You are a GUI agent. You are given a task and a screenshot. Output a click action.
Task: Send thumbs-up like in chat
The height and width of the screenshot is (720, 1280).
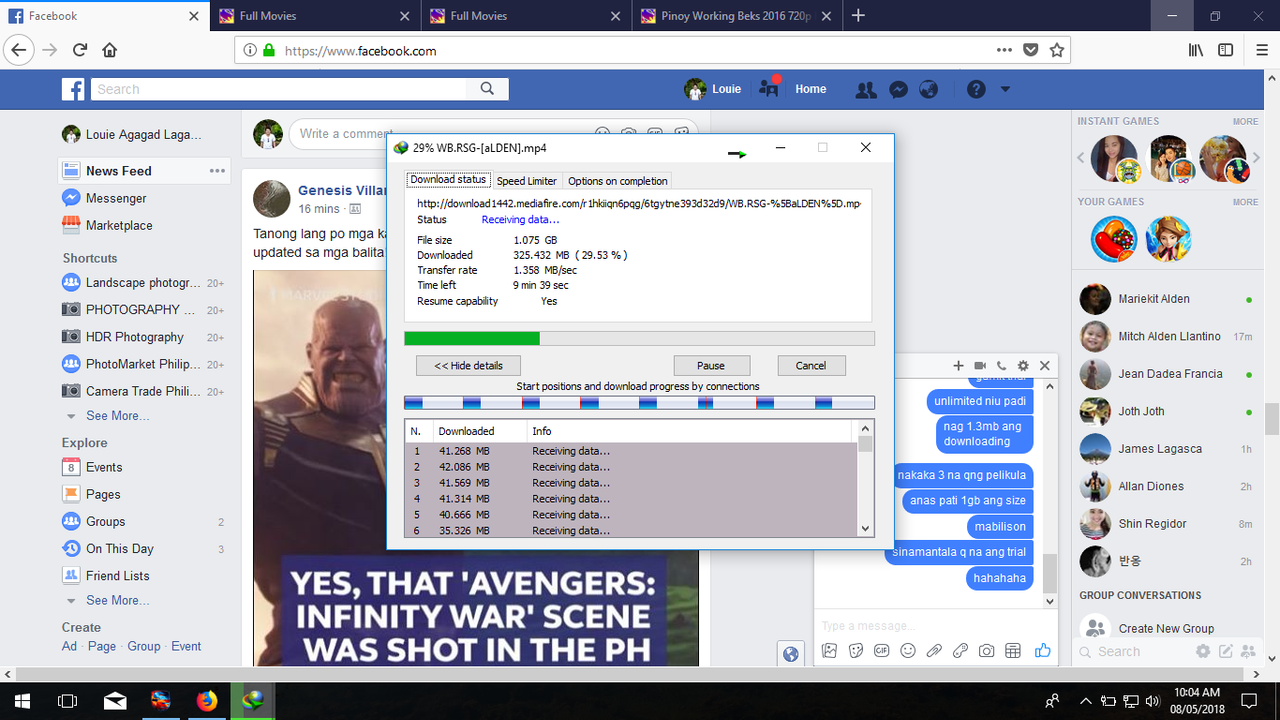click(1043, 651)
